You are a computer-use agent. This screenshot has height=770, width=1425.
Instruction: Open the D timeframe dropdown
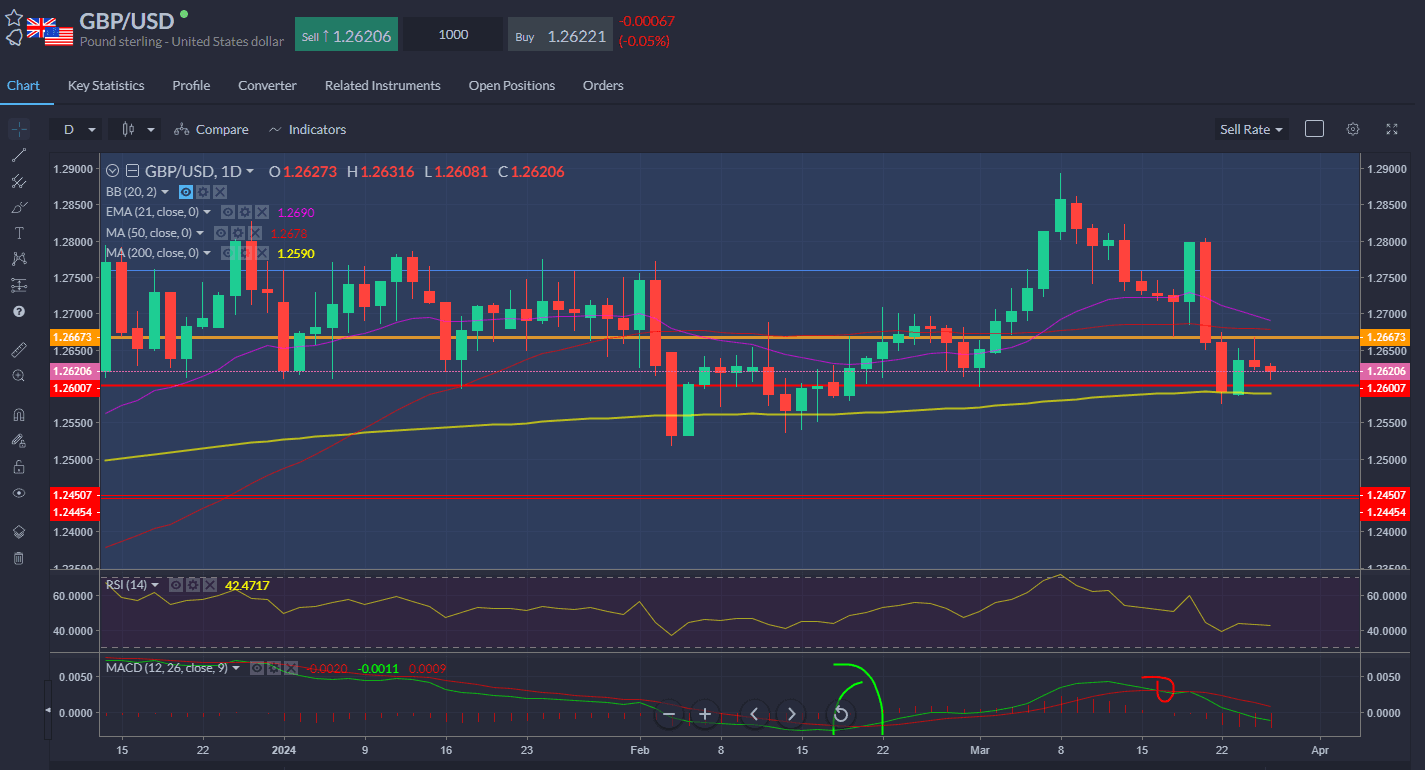point(76,129)
